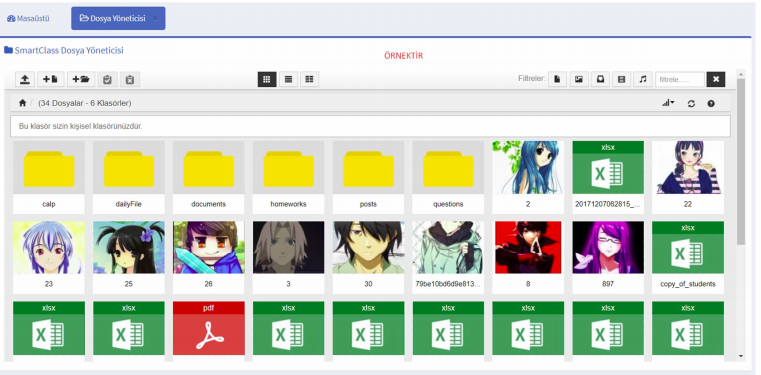Refresh the file list
This screenshot has height=375, width=761.
(691, 103)
